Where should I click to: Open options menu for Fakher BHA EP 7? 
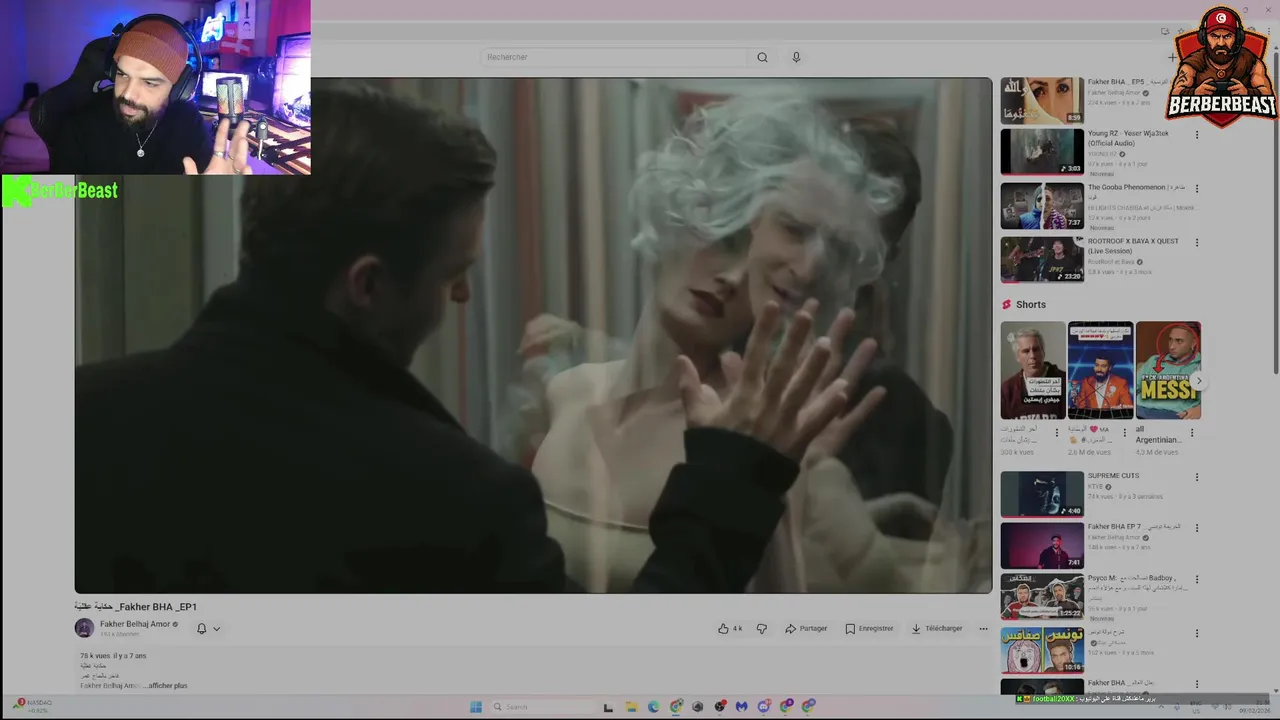tap(1196, 528)
